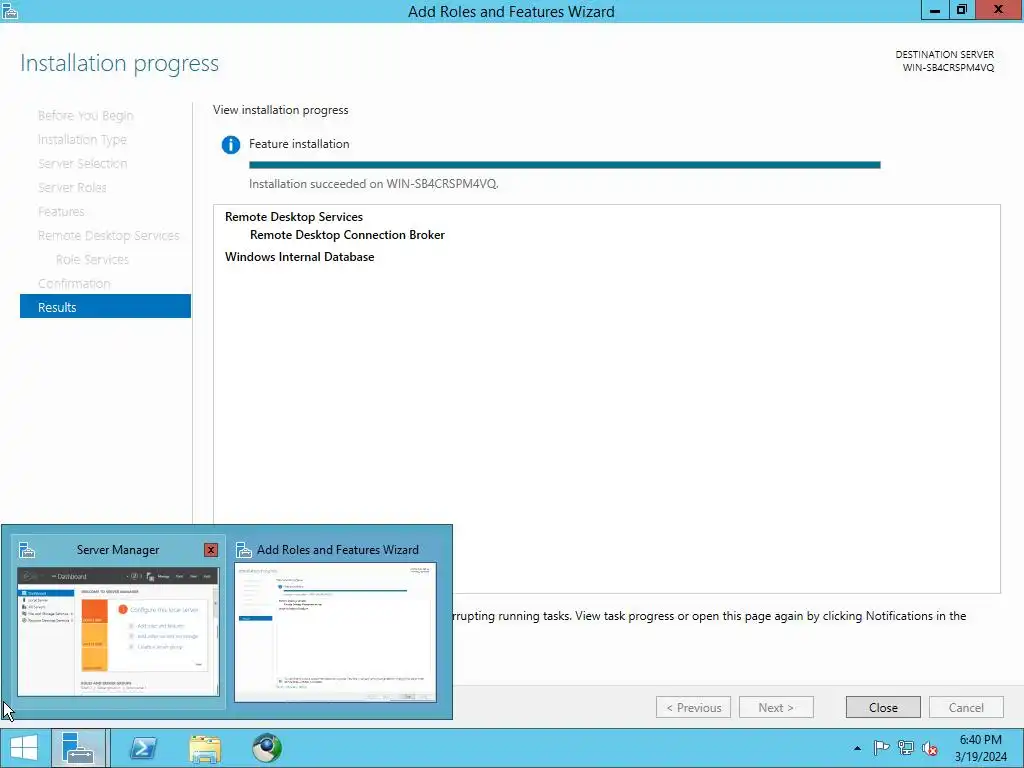Click the Feature installation info icon

tap(231, 144)
